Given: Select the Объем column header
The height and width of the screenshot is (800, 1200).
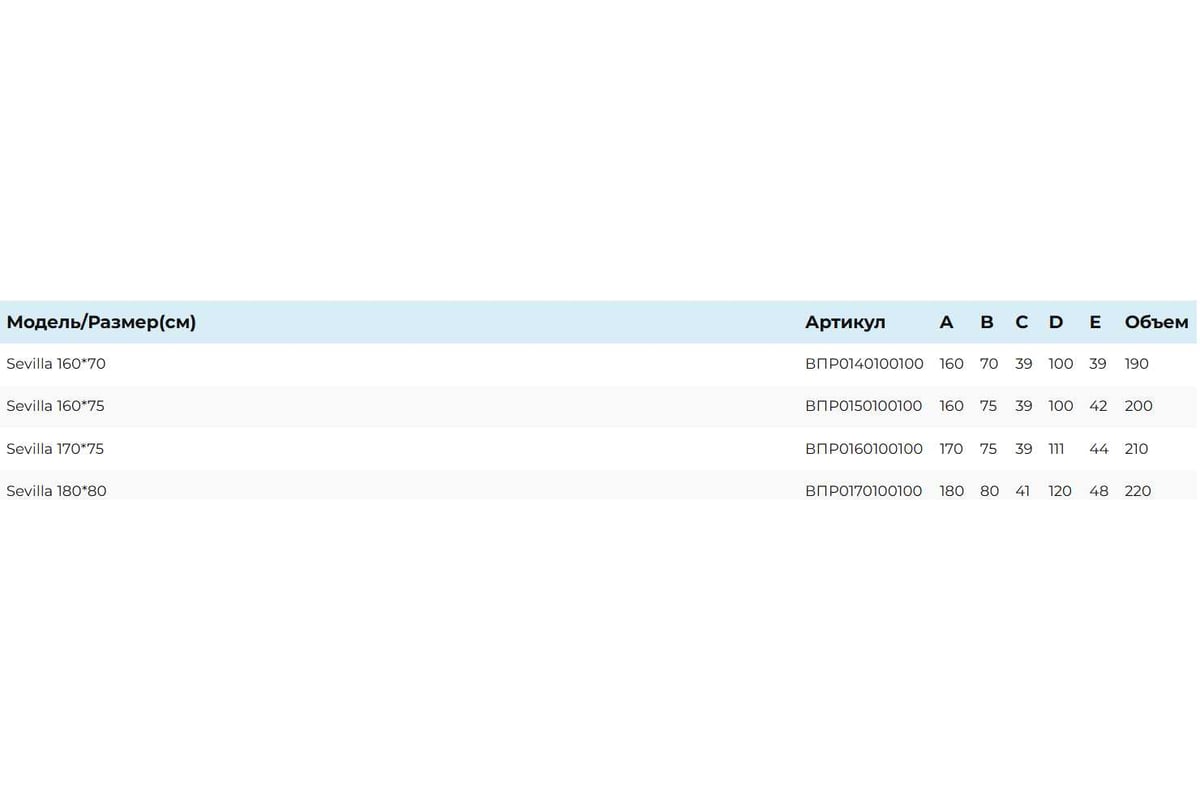Looking at the screenshot, I should click(1156, 322).
